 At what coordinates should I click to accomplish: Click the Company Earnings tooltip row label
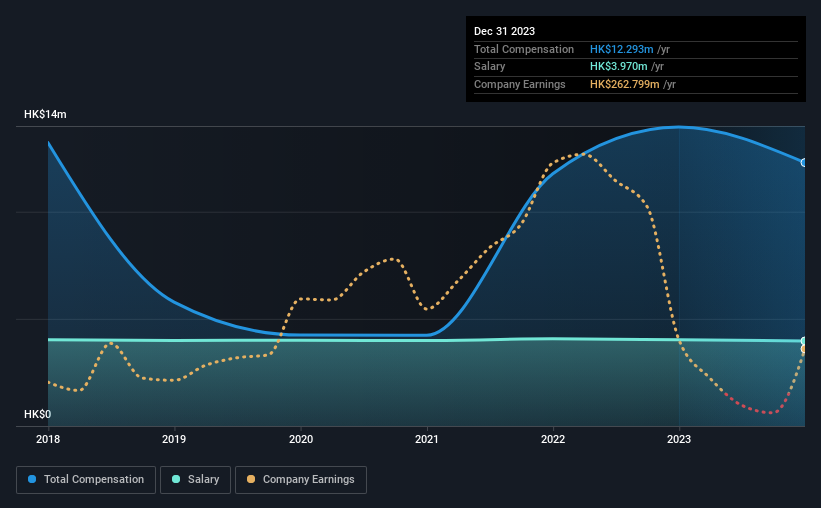click(519, 84)
